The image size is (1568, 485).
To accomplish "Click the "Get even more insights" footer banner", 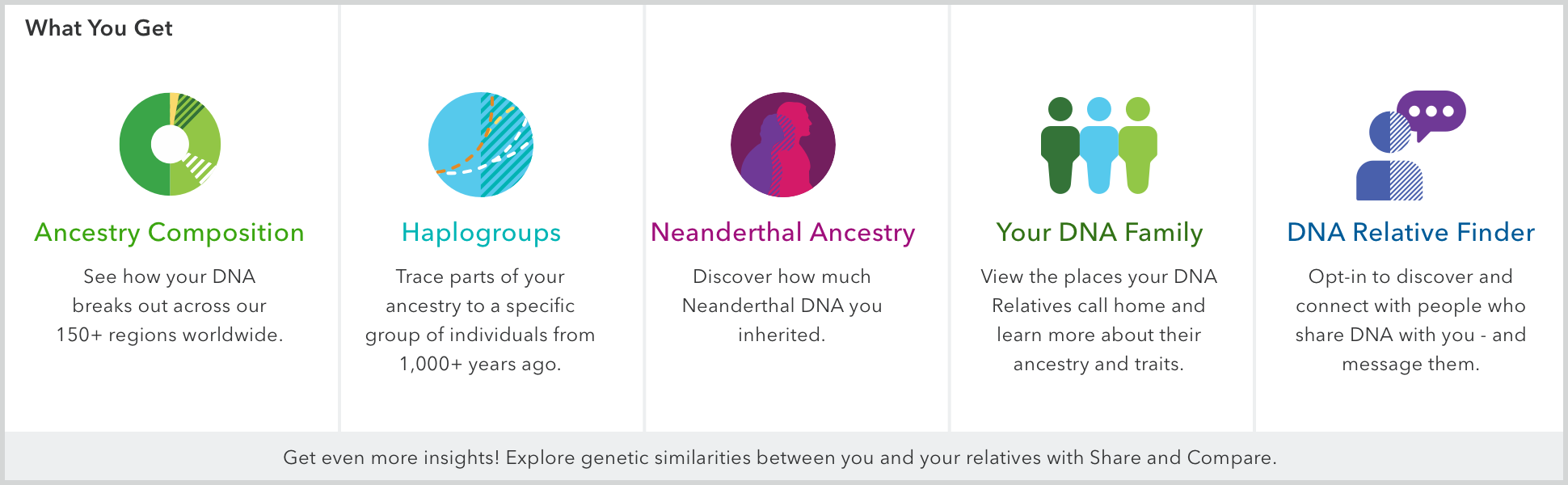I will pyautogui.click(x=780, y=458).
